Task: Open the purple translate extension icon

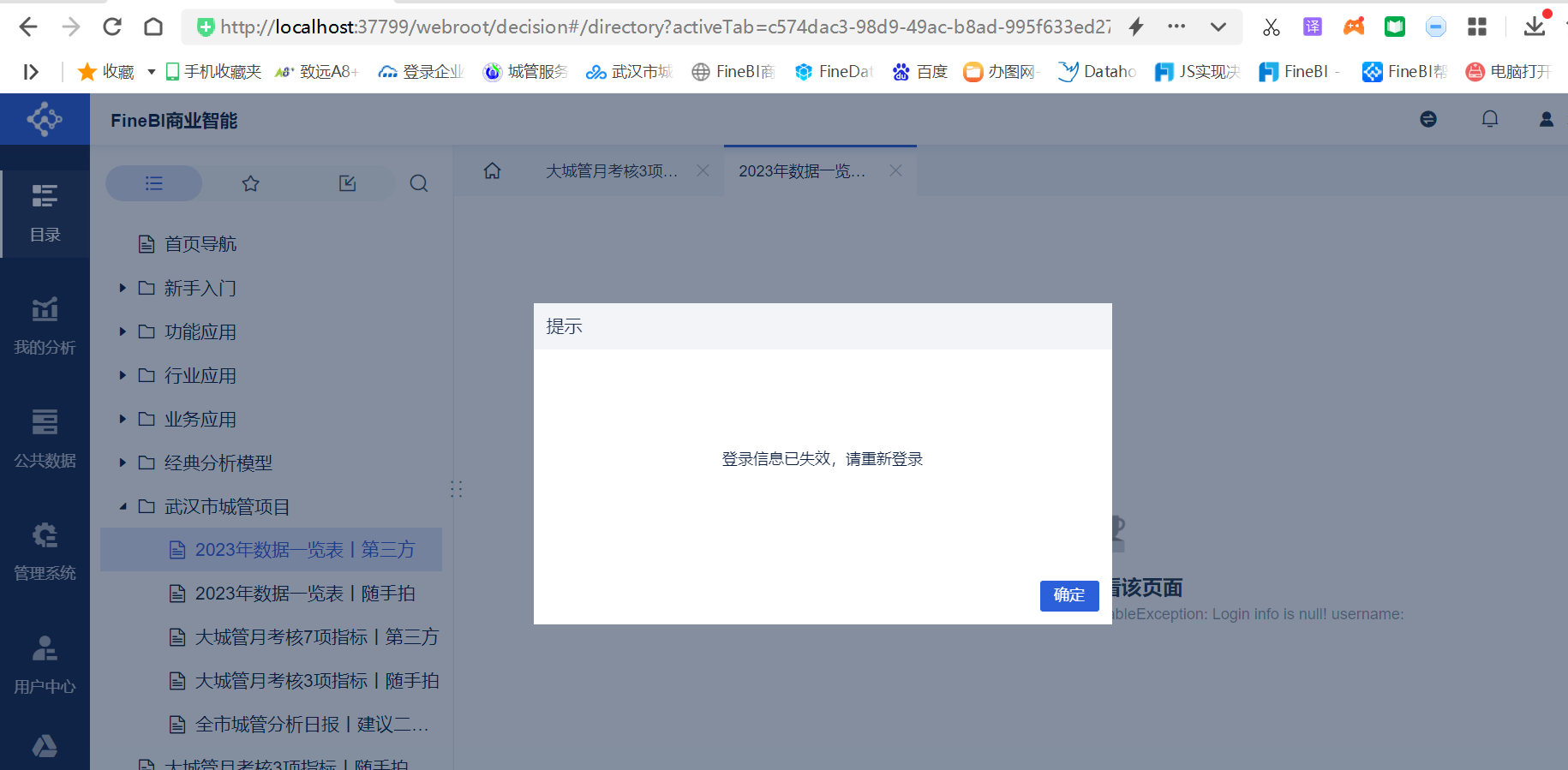Action: (1313, 27)
